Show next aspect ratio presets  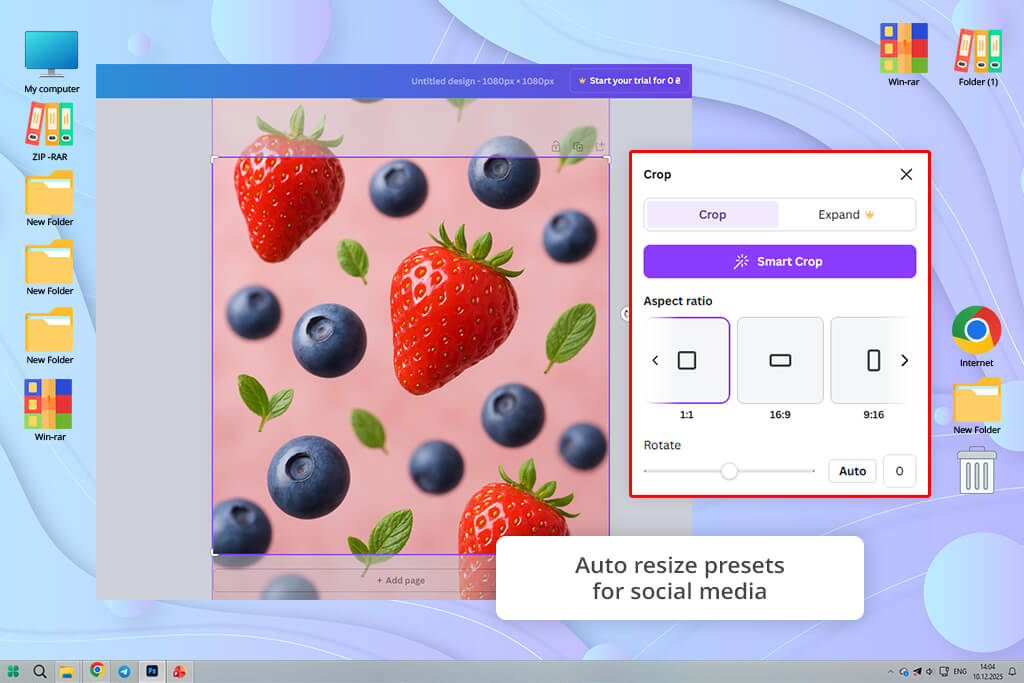pos(904,360)
